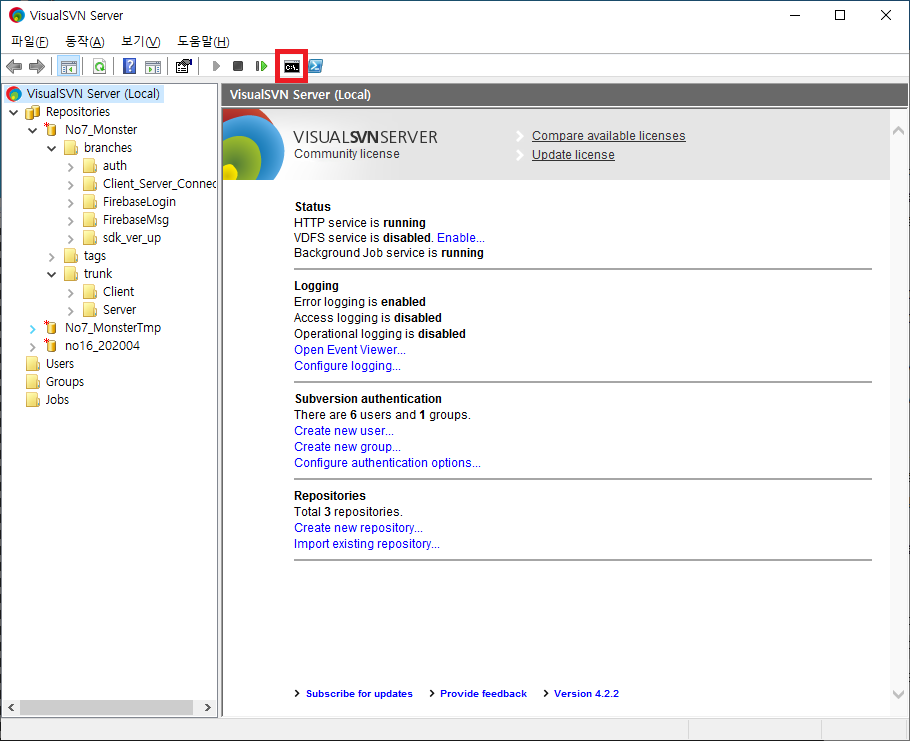This screenshot has height=741, width=910.
Task: Select the Client folder under trunk
Action: coord(118,291)
